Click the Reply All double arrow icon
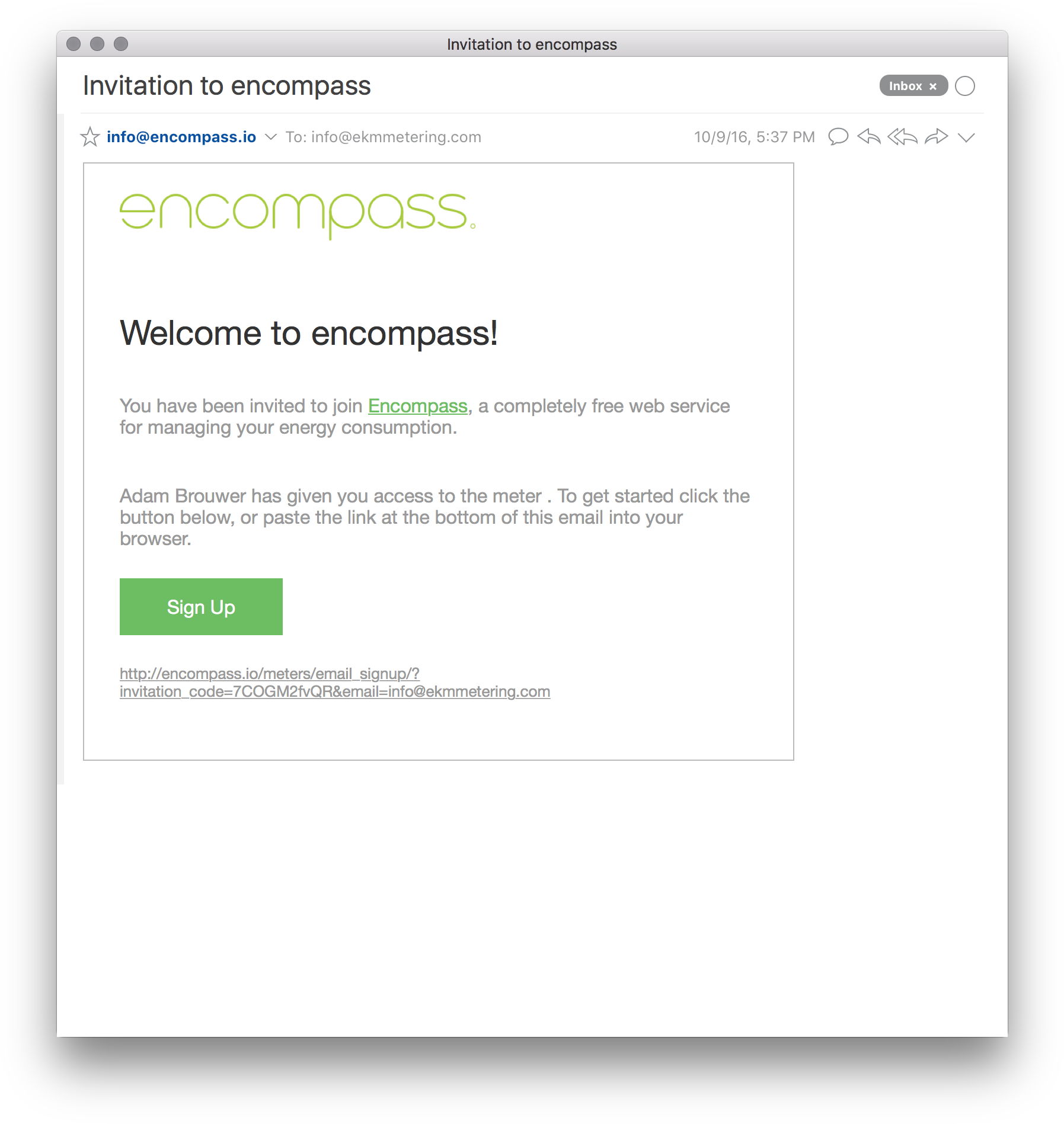Image resolution: width=1064 pixels, height=1124 pixels. pyautogui.click(x=902, y=137)
